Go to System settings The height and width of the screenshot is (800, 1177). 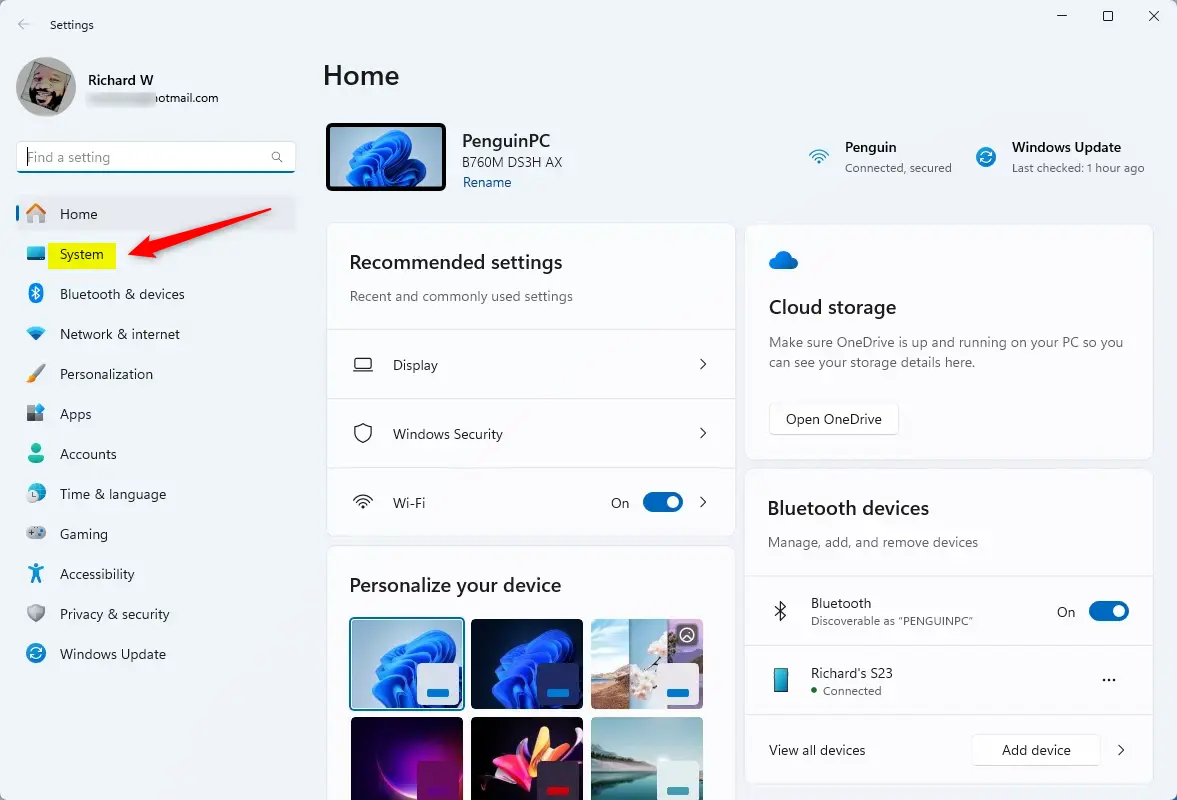(156, 254)
